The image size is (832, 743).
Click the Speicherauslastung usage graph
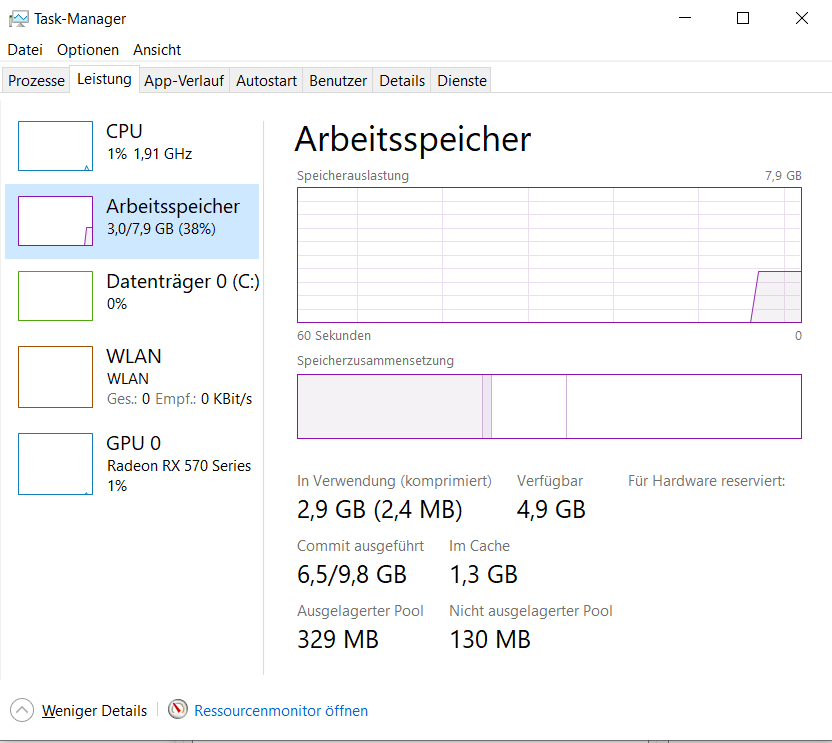549,255
